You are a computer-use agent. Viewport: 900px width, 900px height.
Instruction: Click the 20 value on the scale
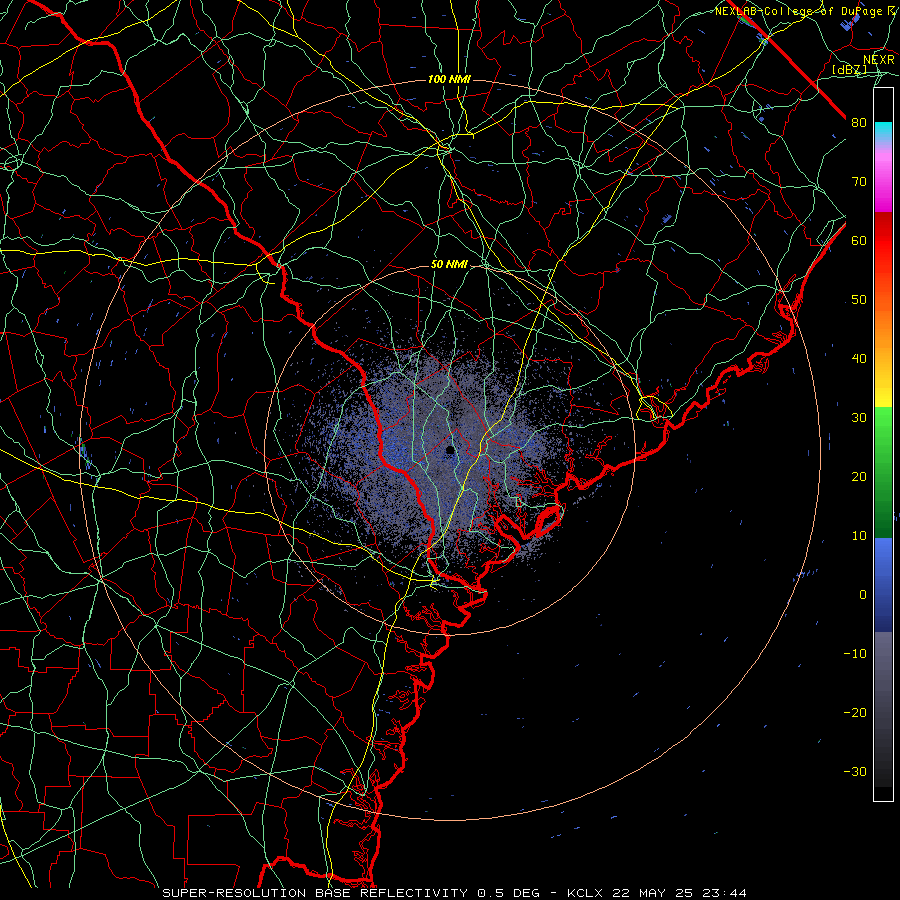[859, 476]
